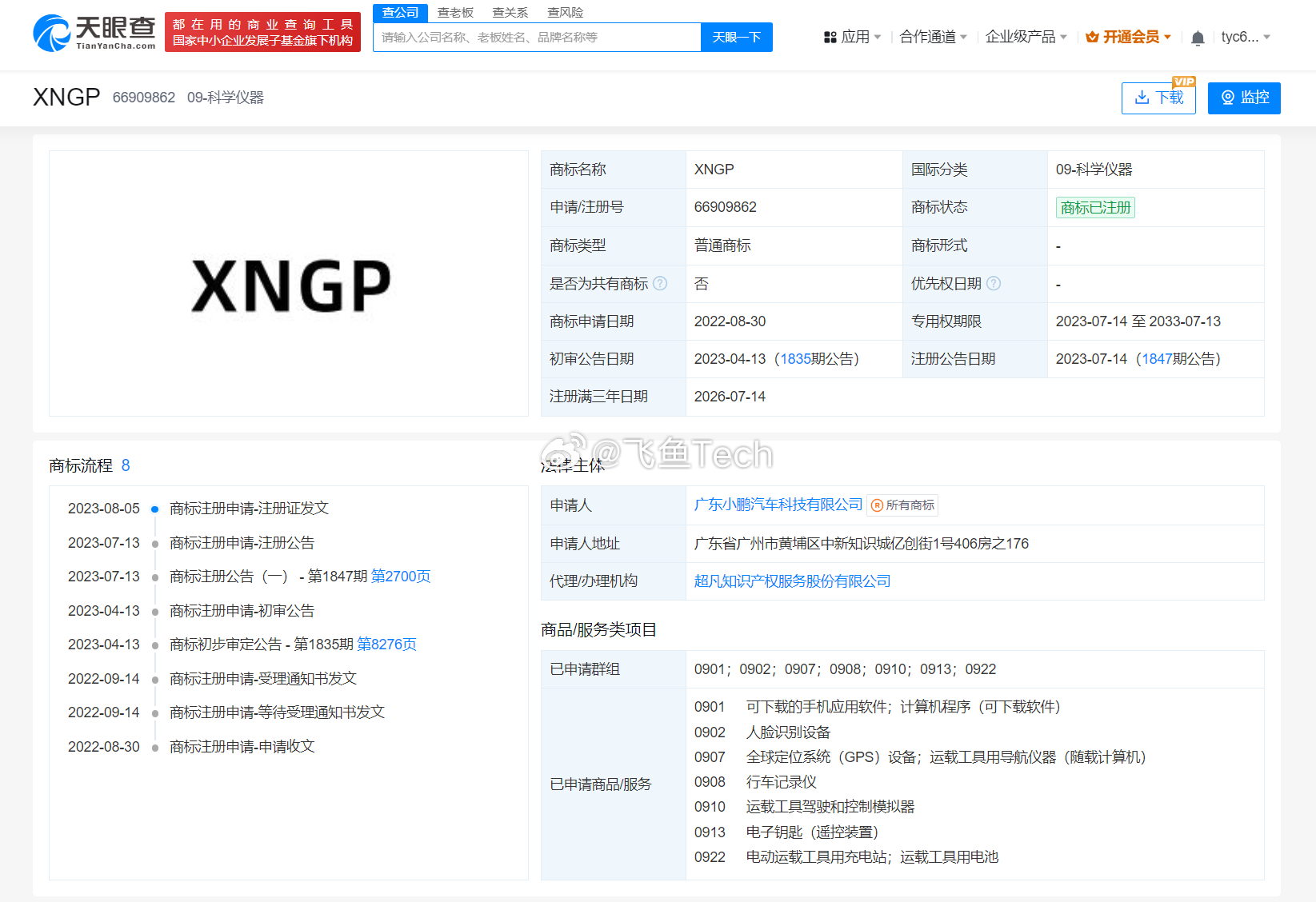Open the 开通会员 dropdown
Viewport: 1316px width, 902px height.
click(x=1129, y=37)
